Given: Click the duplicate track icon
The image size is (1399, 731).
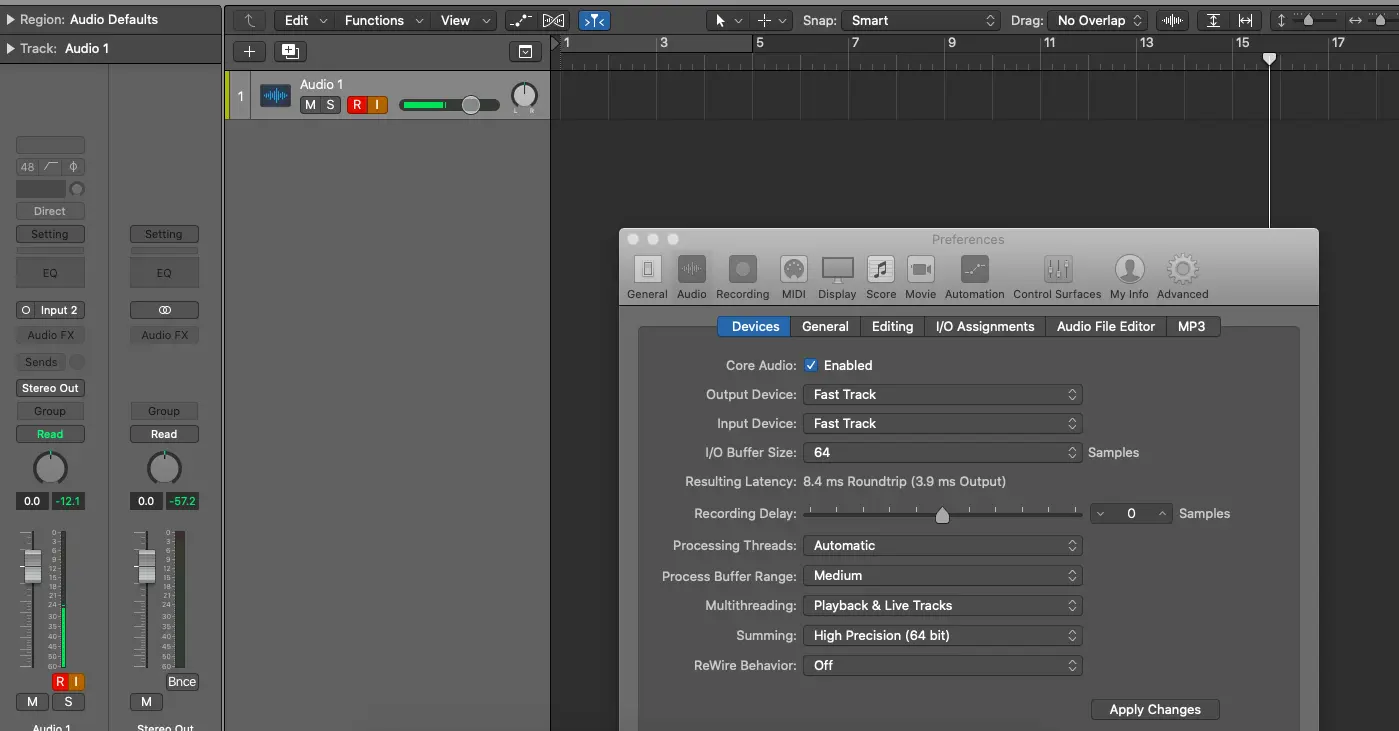Looking at the screenshot, I should pos(290,52).
